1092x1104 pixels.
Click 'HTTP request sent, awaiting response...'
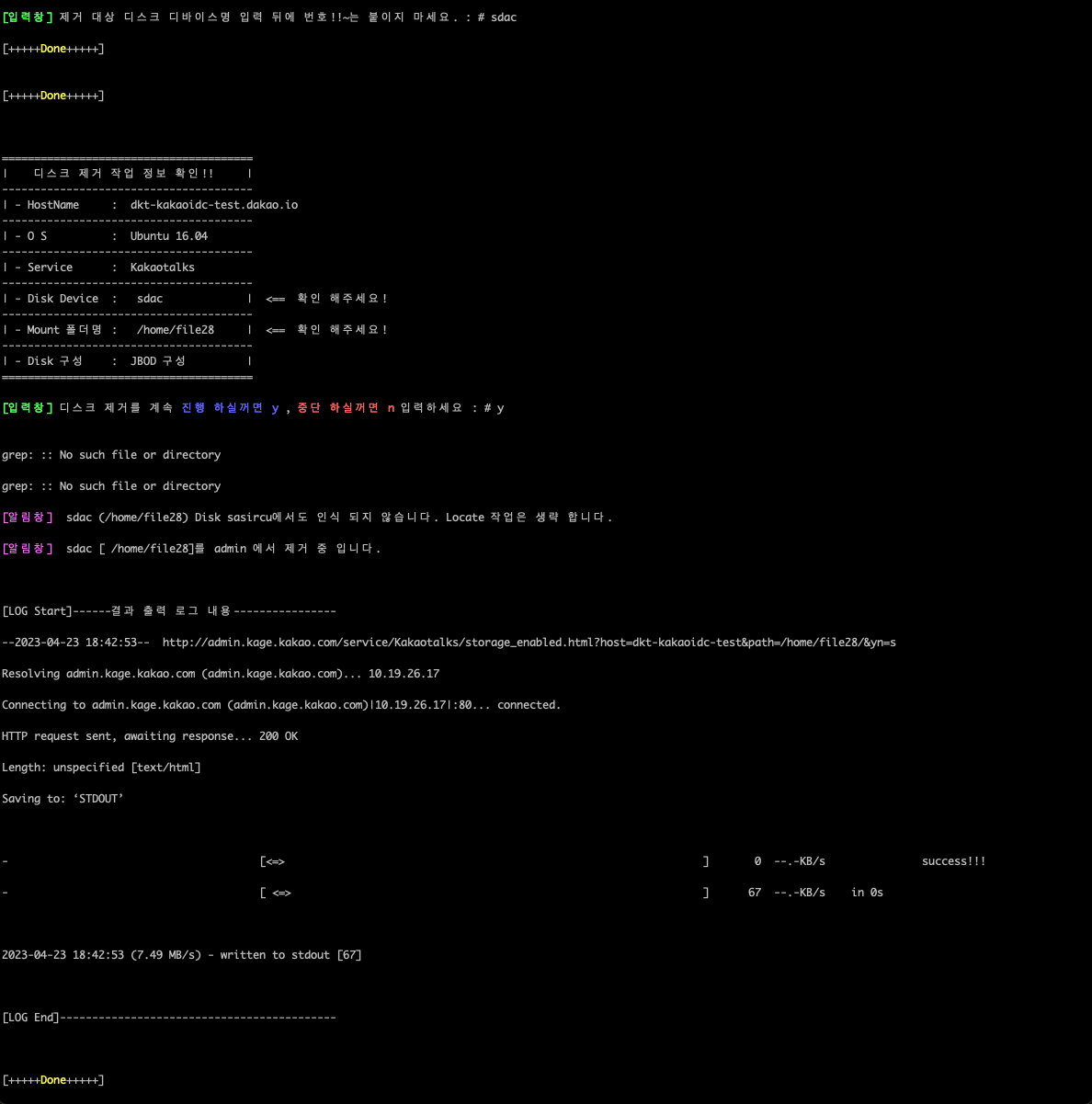tap(127, 736)
